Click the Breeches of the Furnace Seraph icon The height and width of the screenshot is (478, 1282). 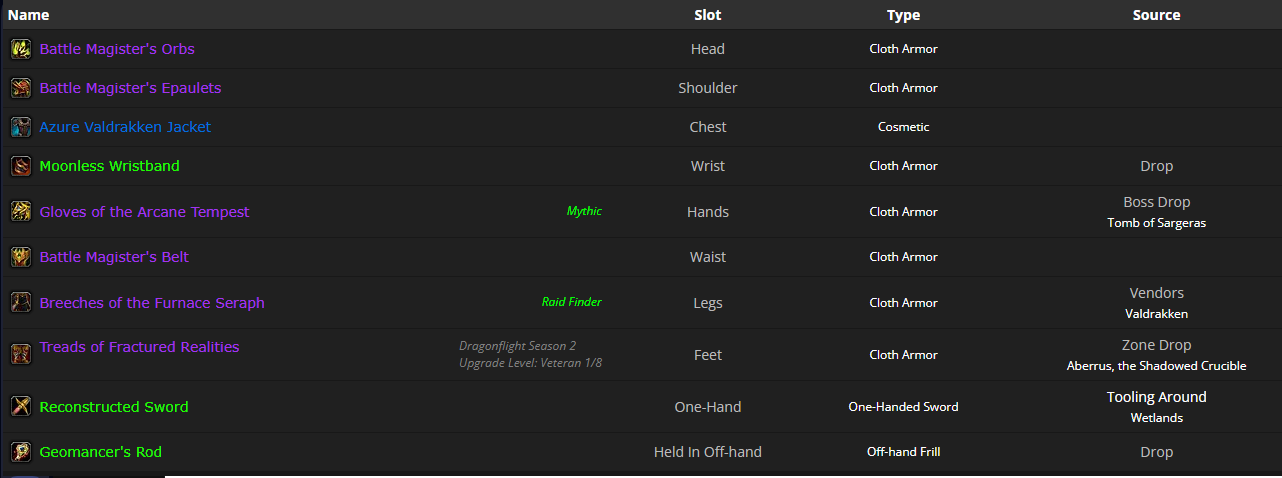point(20,303)
